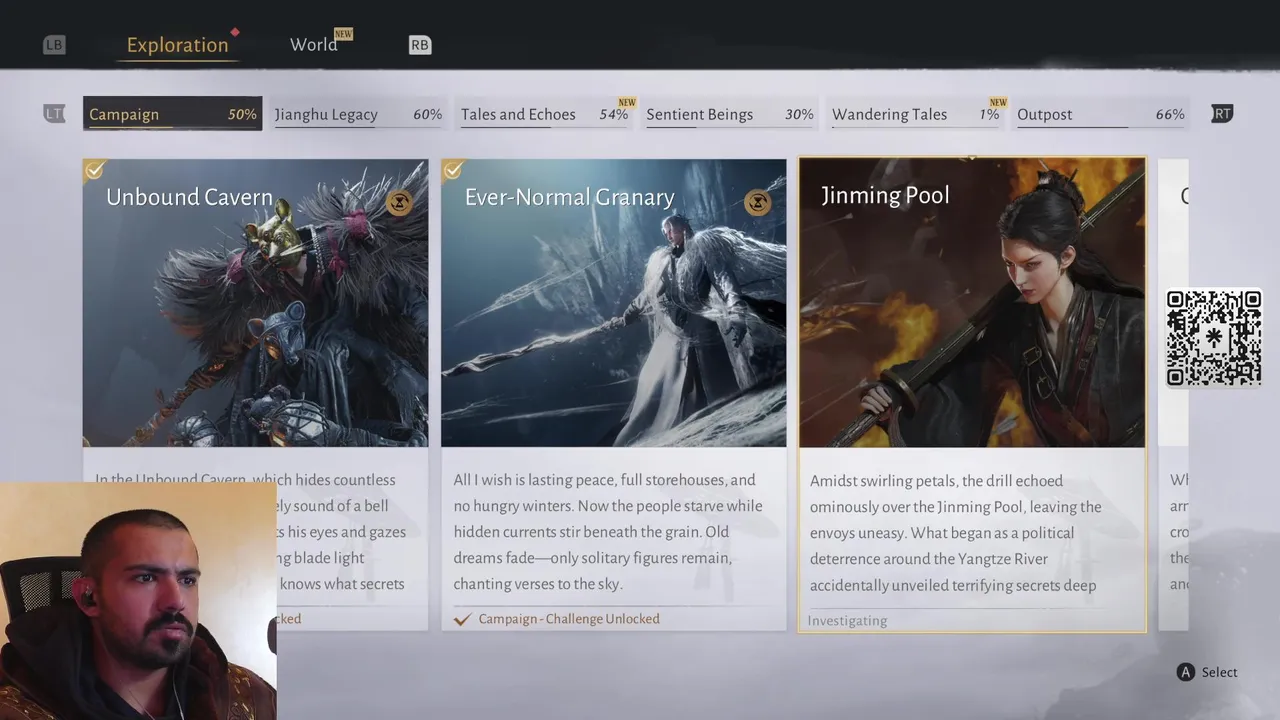Click the LT trigger icon
Image resolution: width=1280 pixels, height=720 pixels.
pos(54,114)
